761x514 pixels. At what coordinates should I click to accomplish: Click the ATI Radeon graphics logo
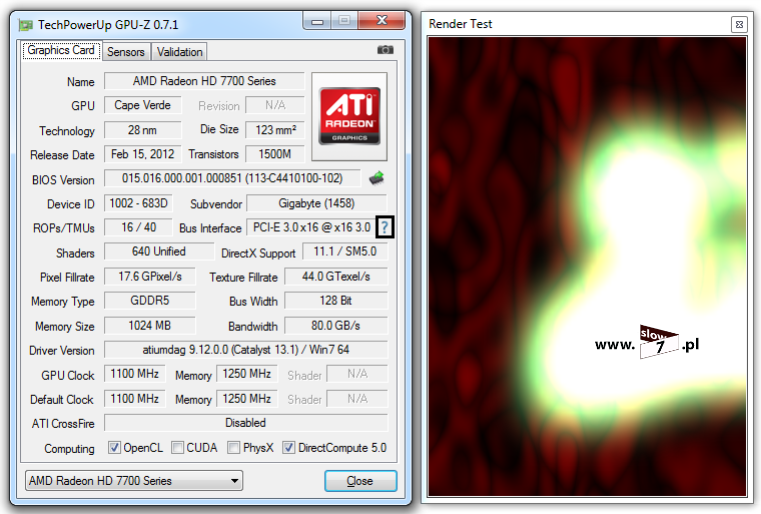349,116
